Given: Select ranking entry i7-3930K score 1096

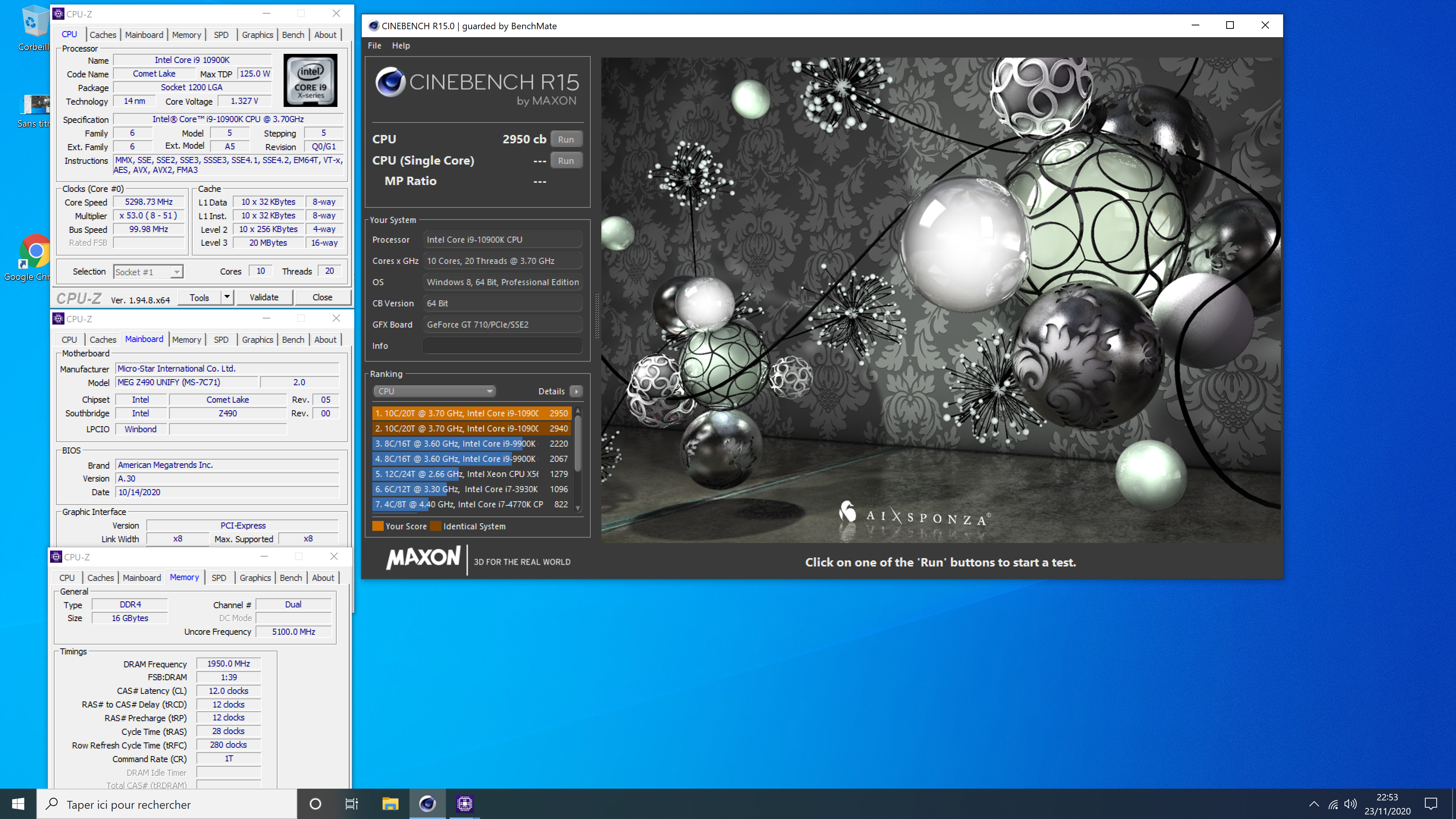Looking at the screenshot, I should [471, 490].
